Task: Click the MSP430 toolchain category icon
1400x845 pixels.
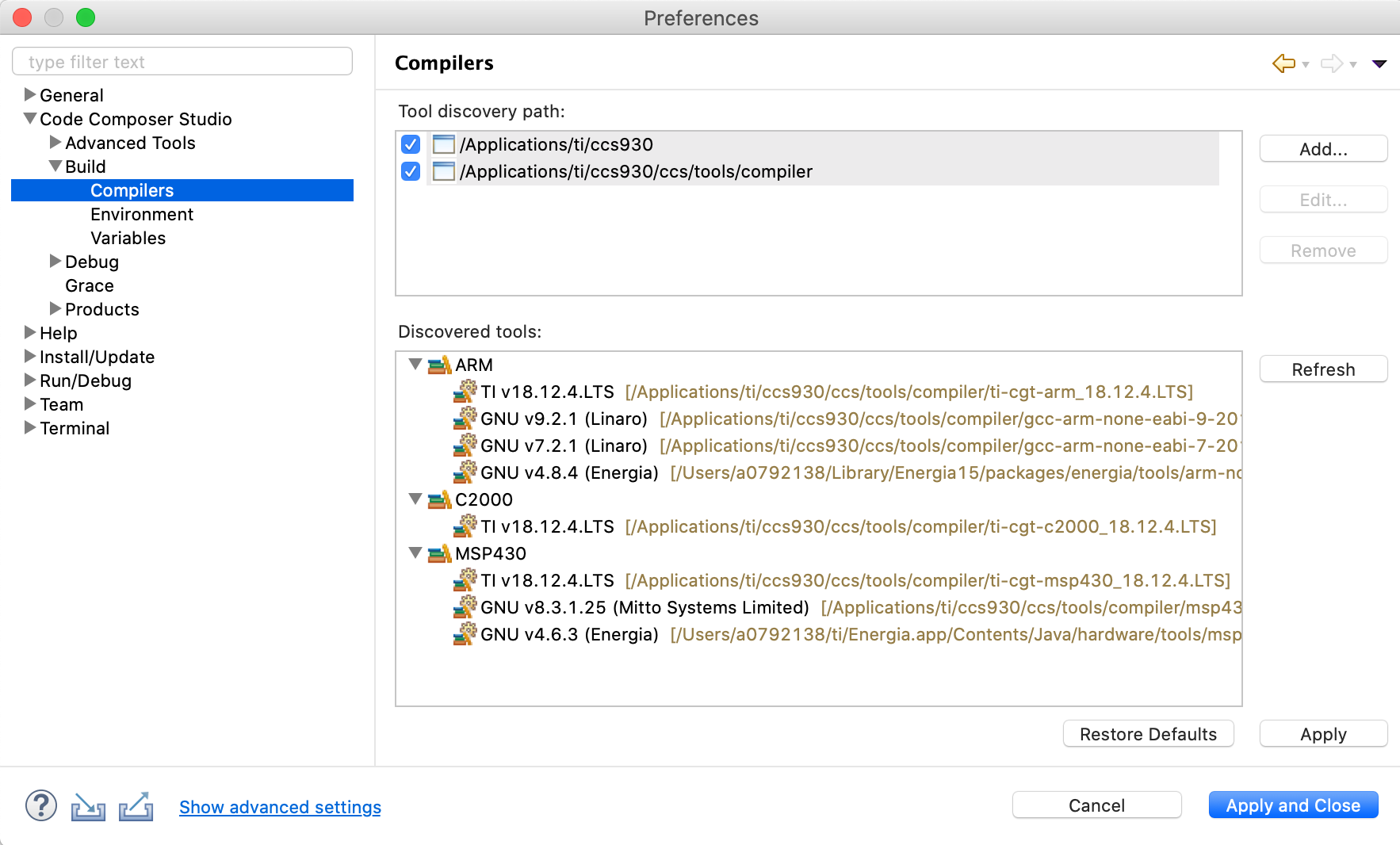Action: point(439,553)
